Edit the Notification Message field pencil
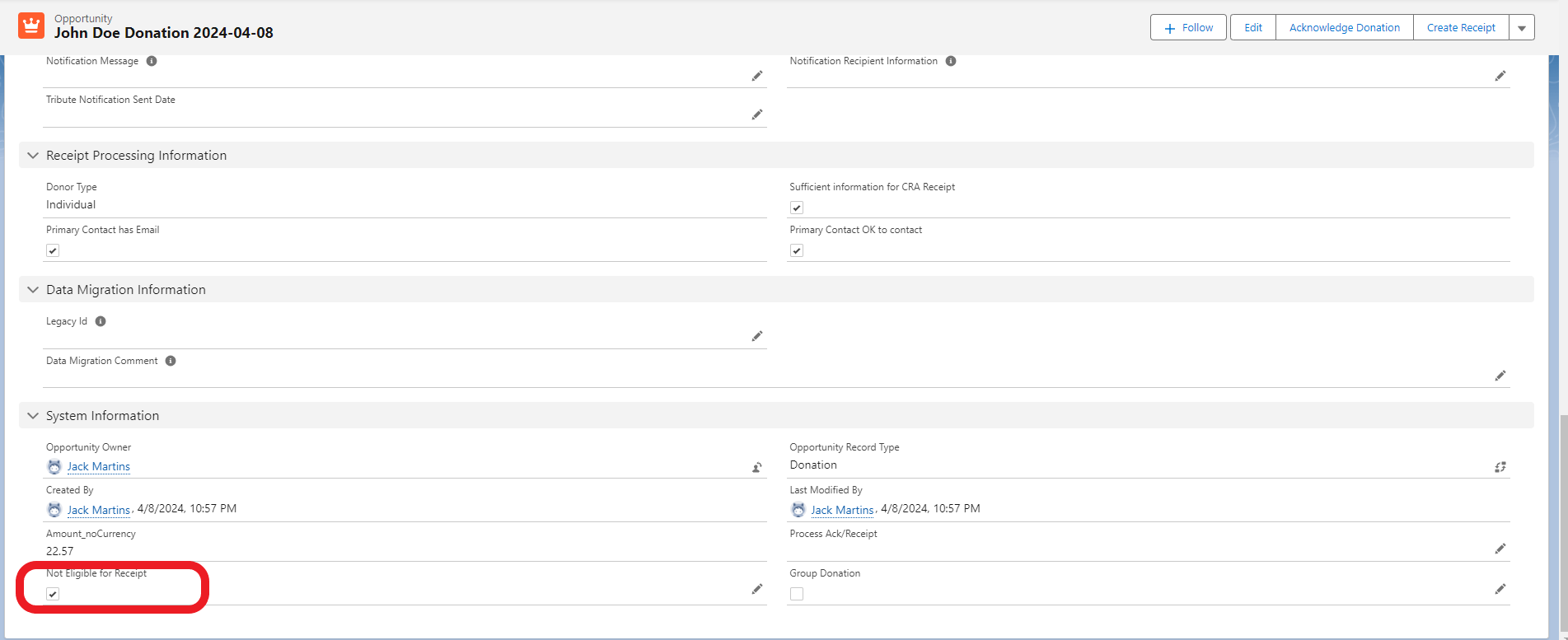This screenshot has height=640, width=1568. click(757, 76)
